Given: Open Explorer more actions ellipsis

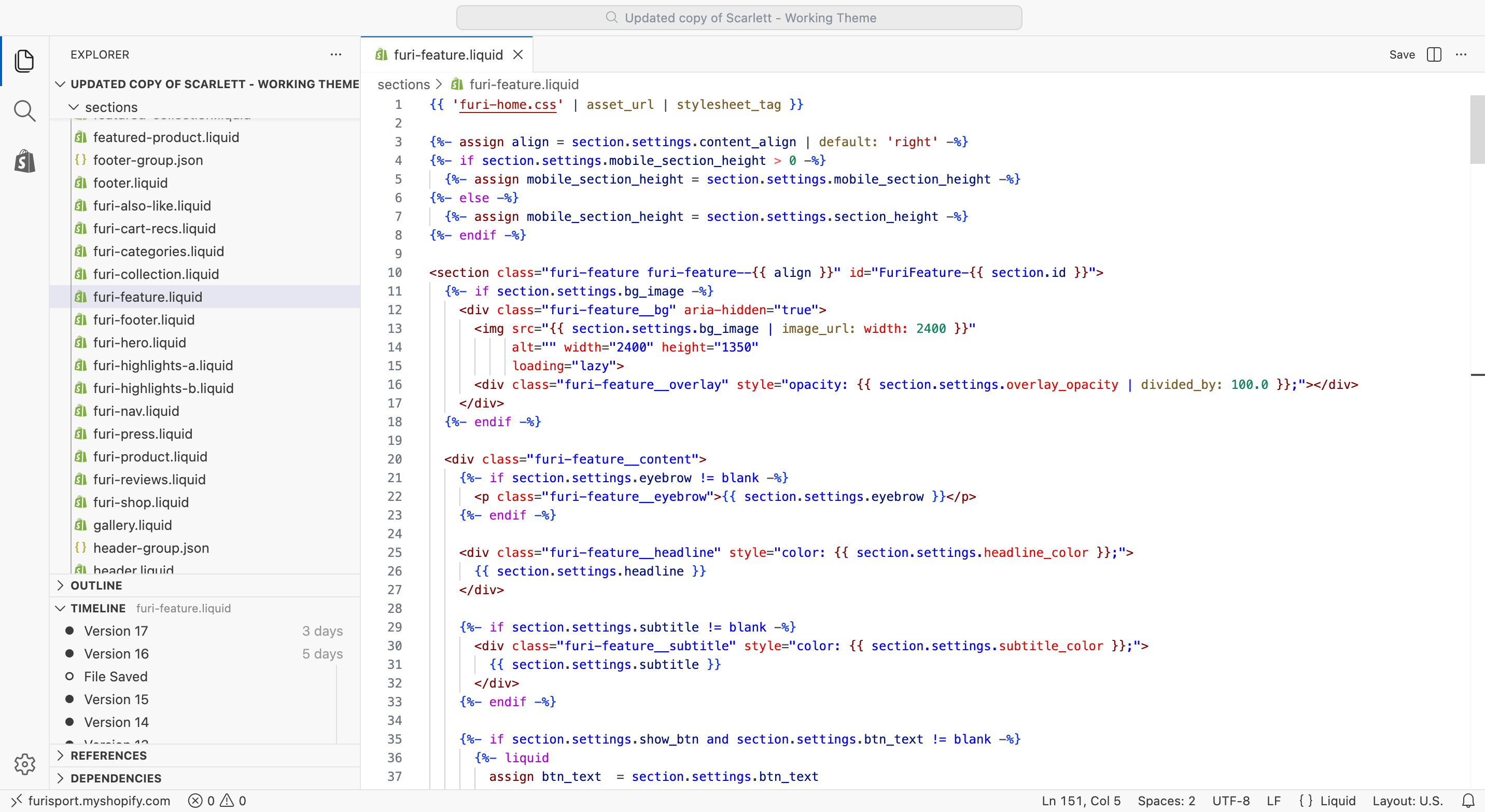Looking at the screenshot, I should tap(336, 54).
